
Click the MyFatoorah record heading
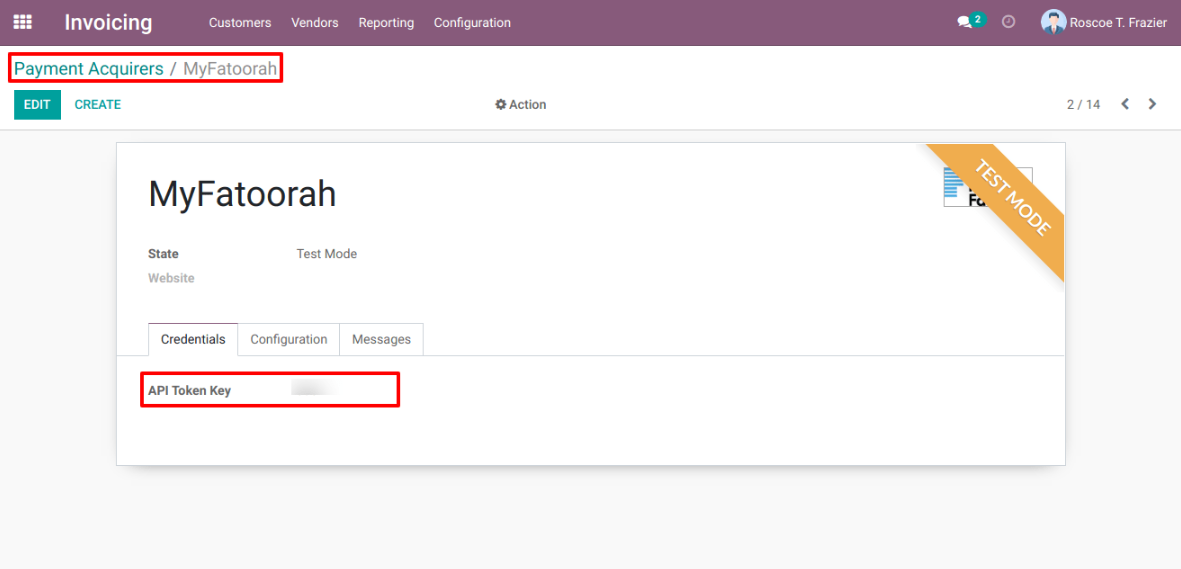(x=243, y=194)
